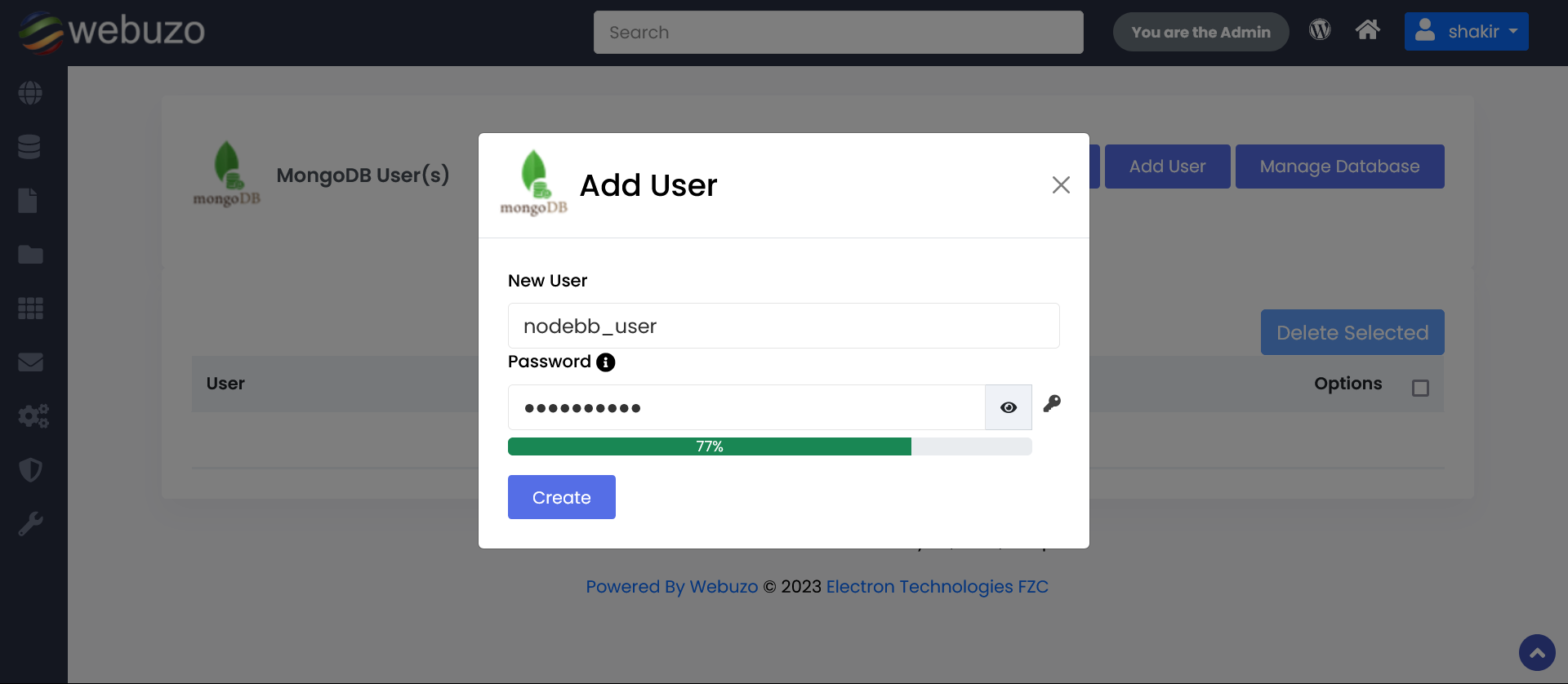Open the database sidebar icon
The image size is (1568, 684).
click(29, 147)
